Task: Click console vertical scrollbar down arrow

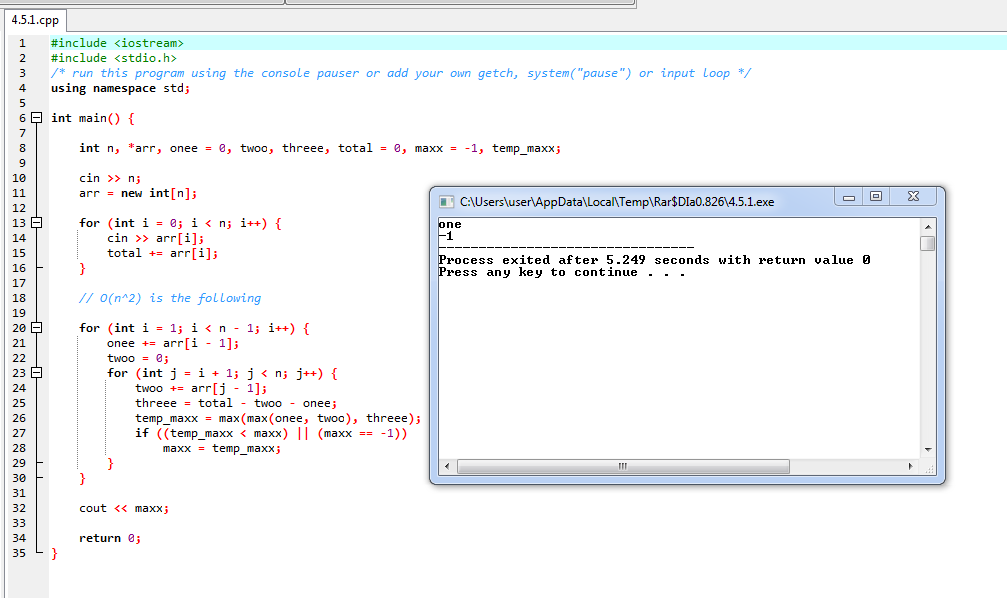Action: tap(927, 450)
